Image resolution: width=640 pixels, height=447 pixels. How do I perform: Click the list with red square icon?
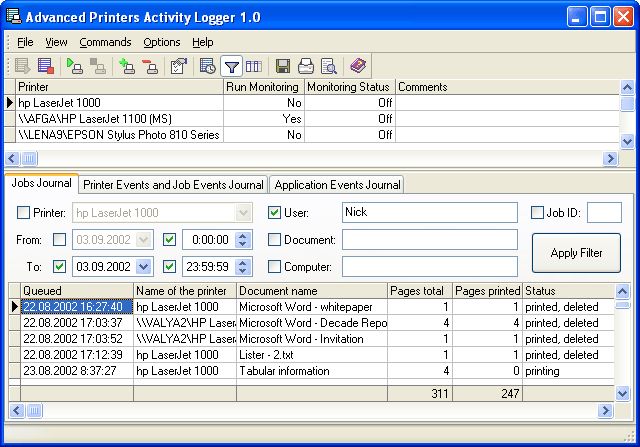pos(46,66)
